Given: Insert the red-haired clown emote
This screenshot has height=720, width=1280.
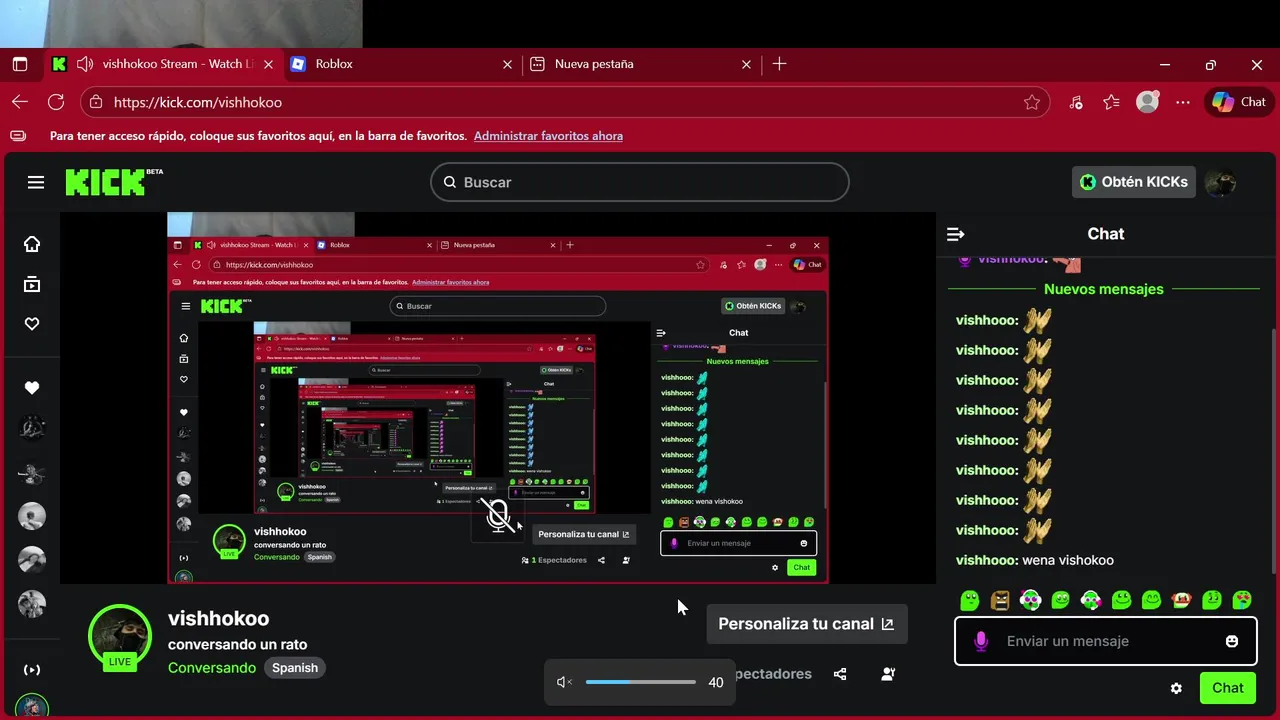Looking at the screenshot, I should [1182, 600].
